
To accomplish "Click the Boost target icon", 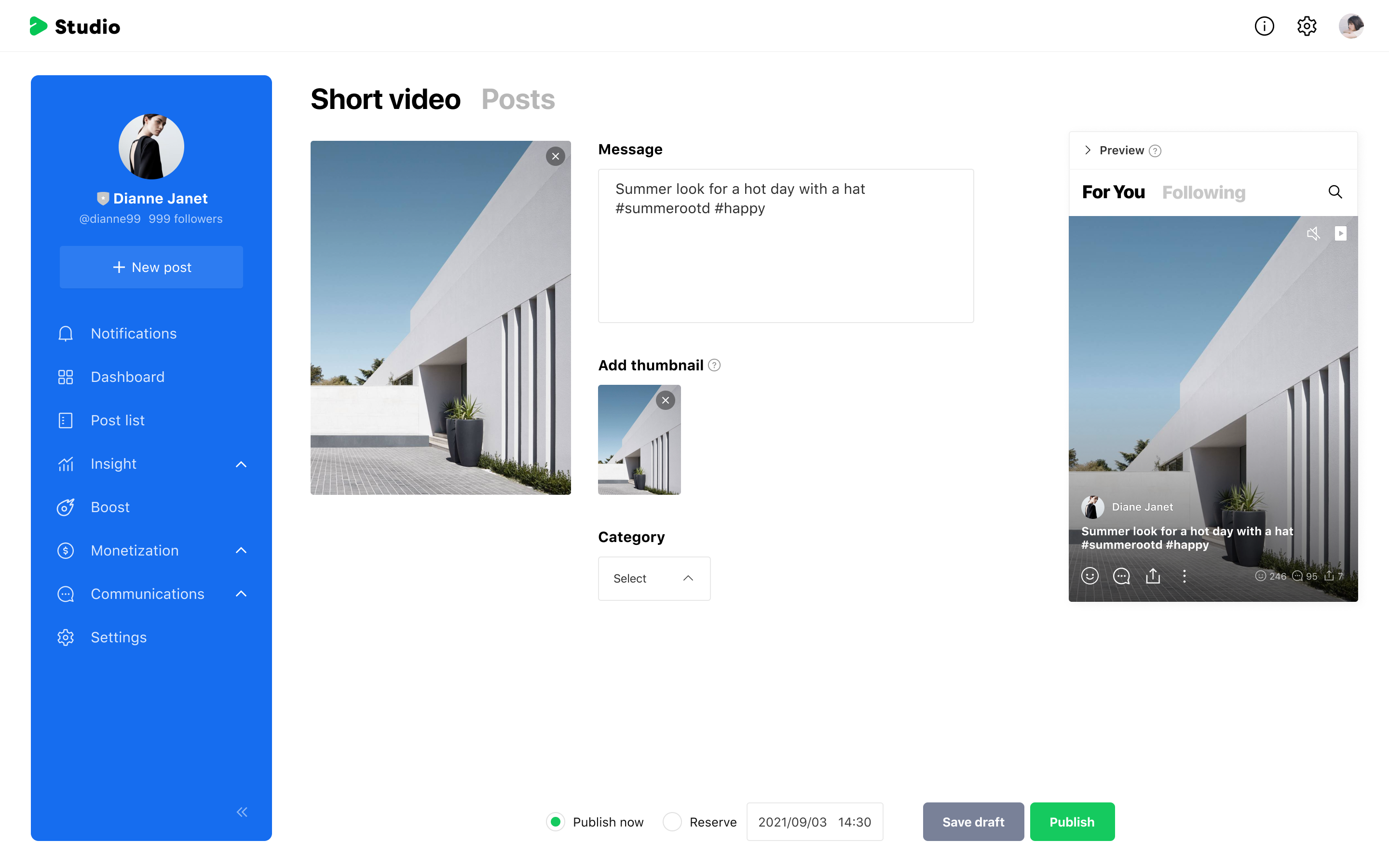I will pyautogui.click(x=66, y=507).
